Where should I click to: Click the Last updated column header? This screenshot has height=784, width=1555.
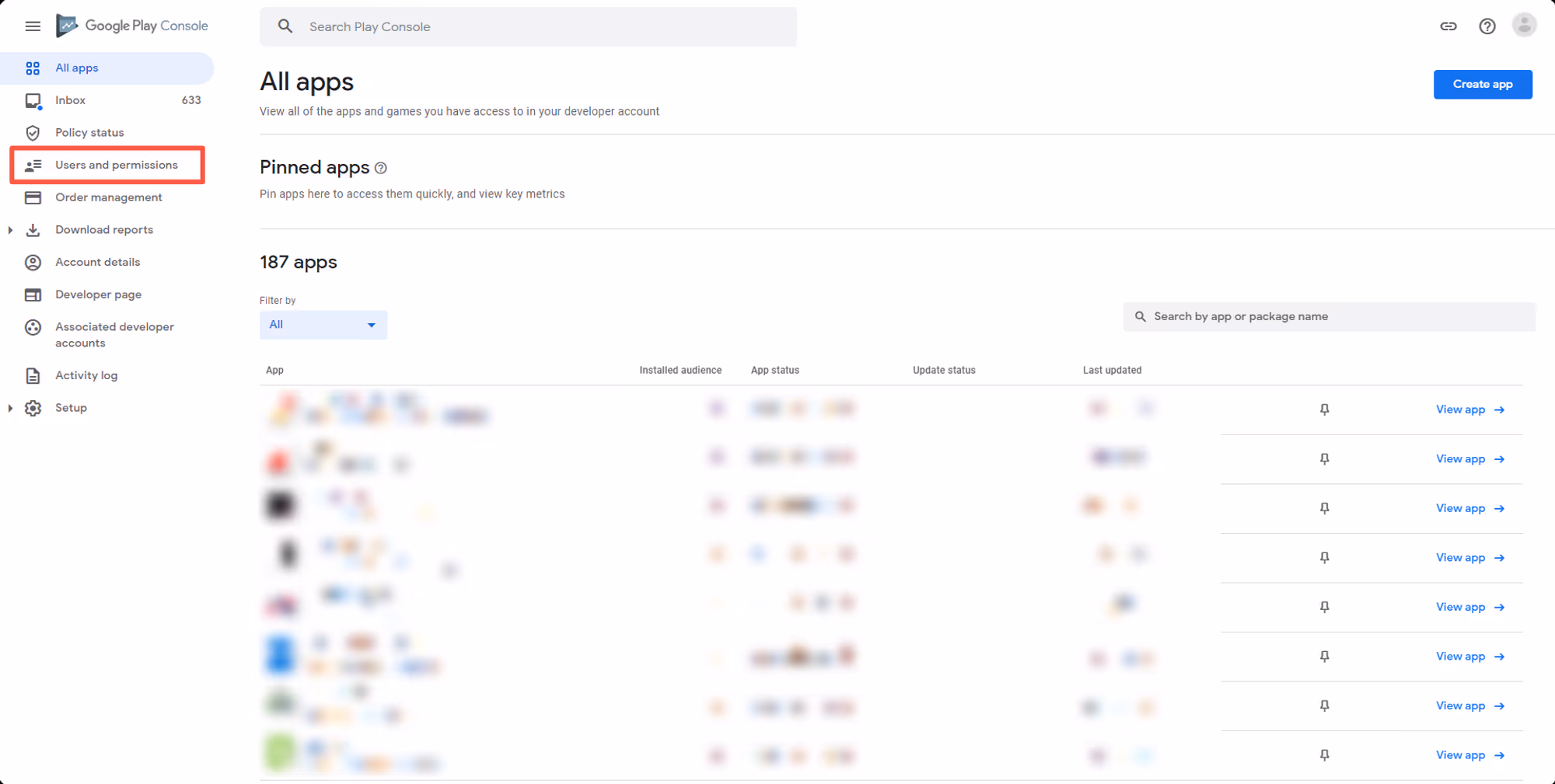(1112, 371)
